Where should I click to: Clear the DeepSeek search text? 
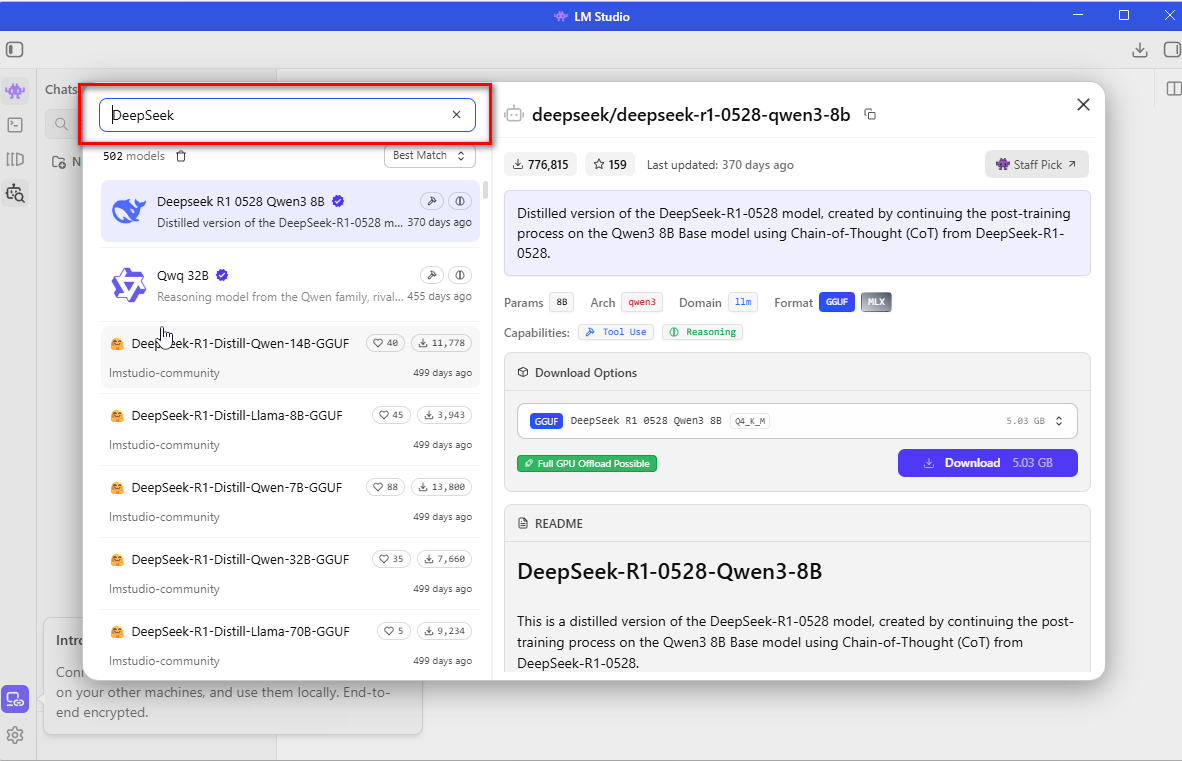point(456,115)
